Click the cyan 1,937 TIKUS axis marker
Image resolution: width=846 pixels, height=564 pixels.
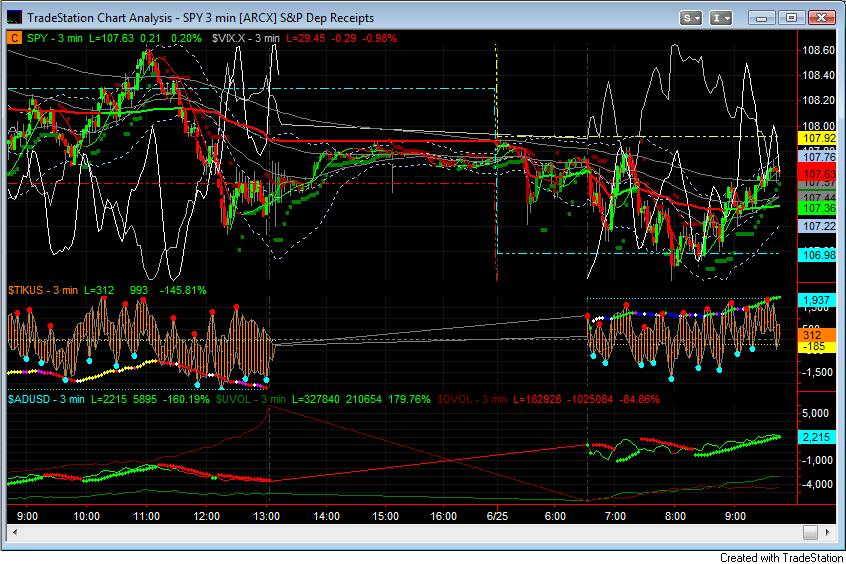817,300
